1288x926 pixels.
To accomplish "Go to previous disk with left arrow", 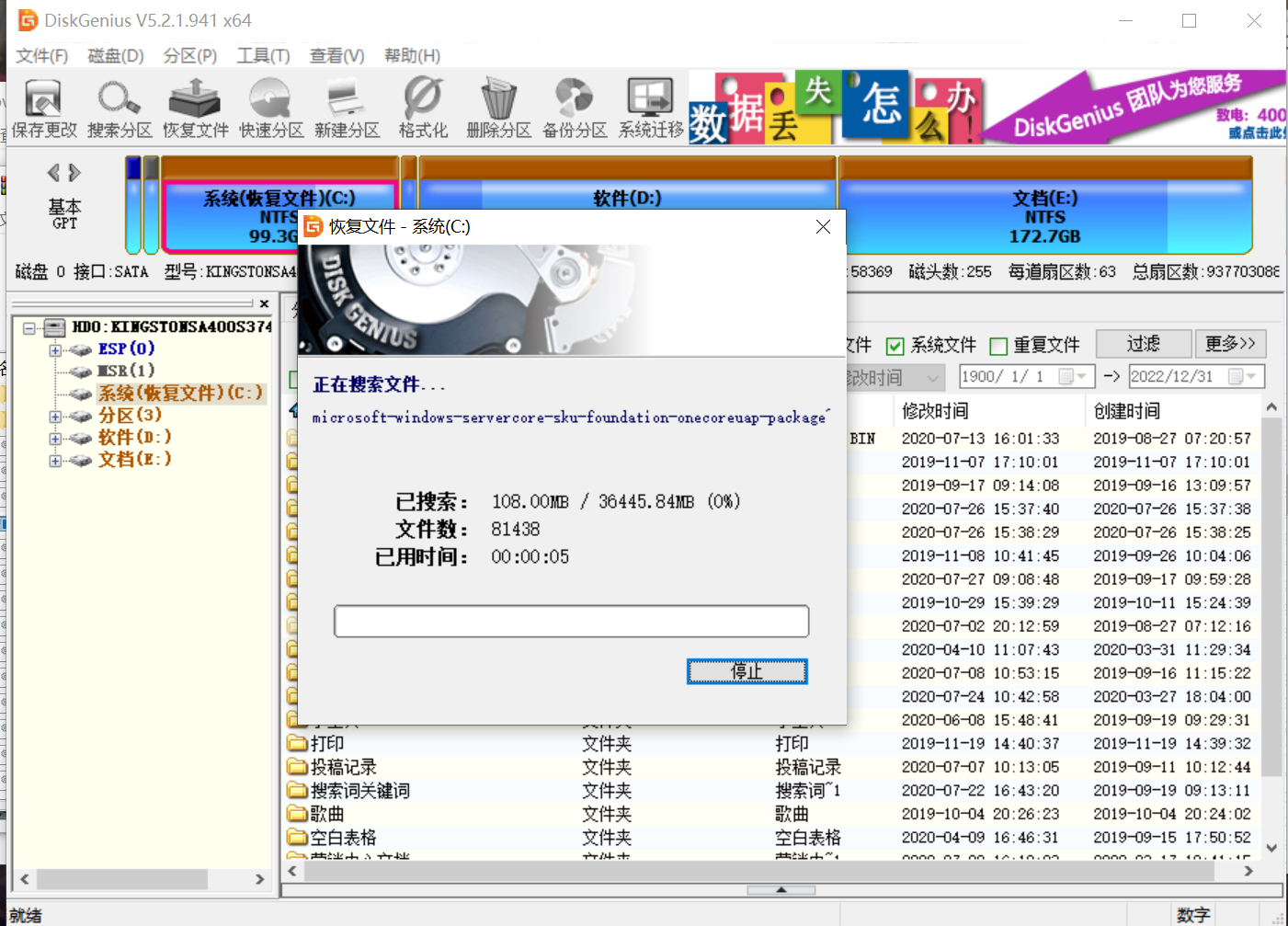I will pos(53,172).
